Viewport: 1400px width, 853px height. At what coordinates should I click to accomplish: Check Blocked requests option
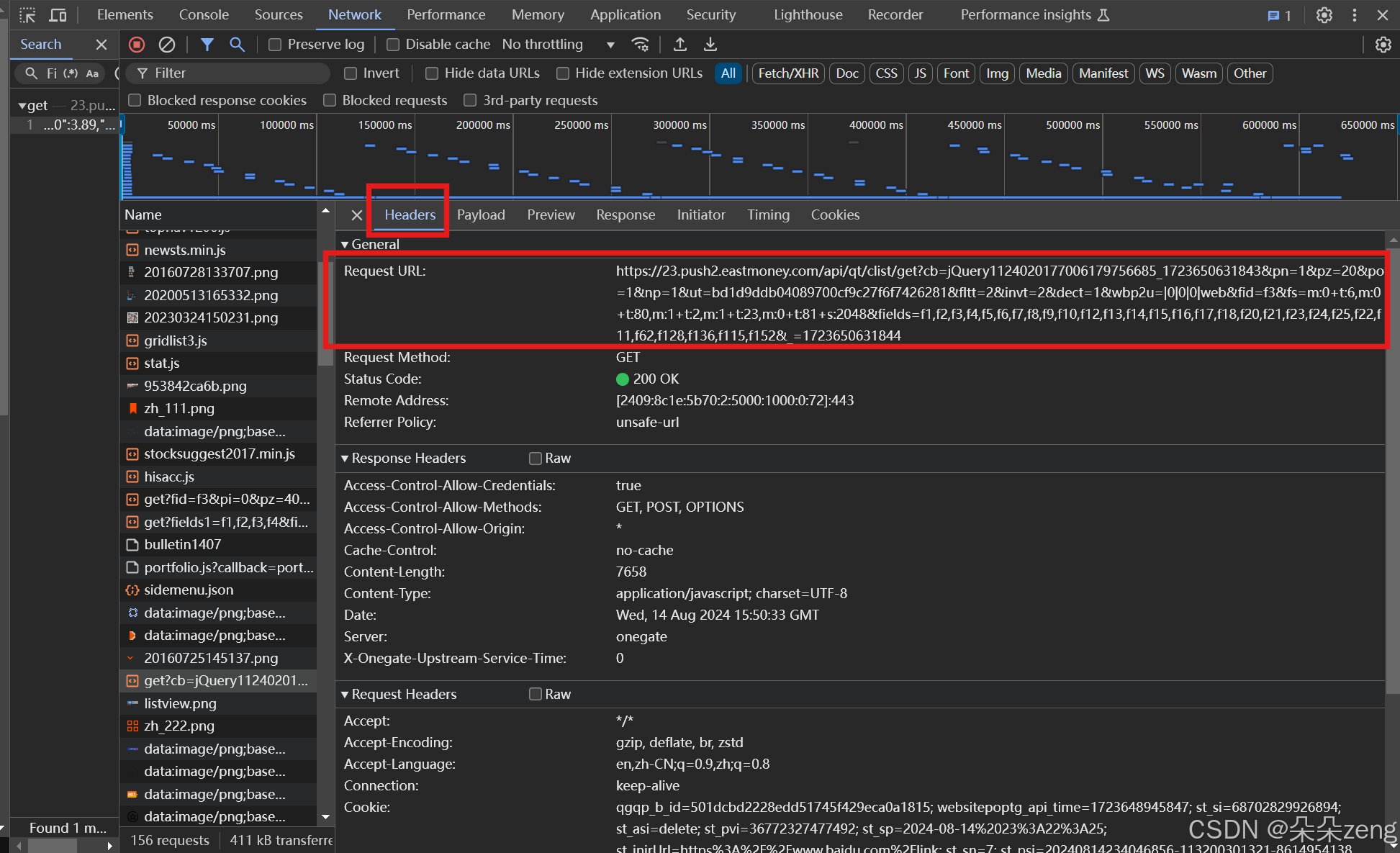(330, 100)
